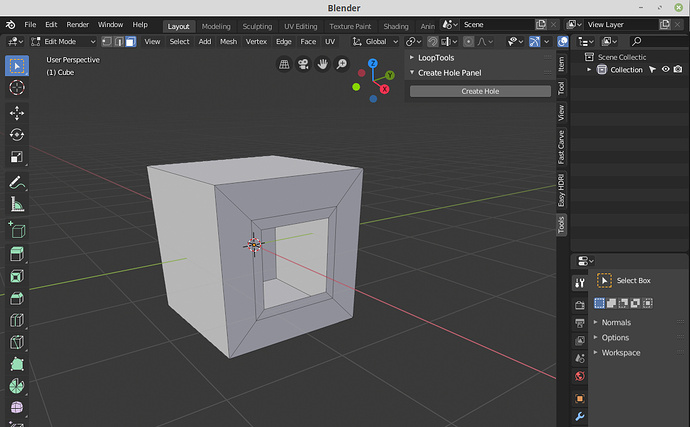Open Global transform orientation dropdown
This screenshot has height=427, width=690.
coord(375,41)
